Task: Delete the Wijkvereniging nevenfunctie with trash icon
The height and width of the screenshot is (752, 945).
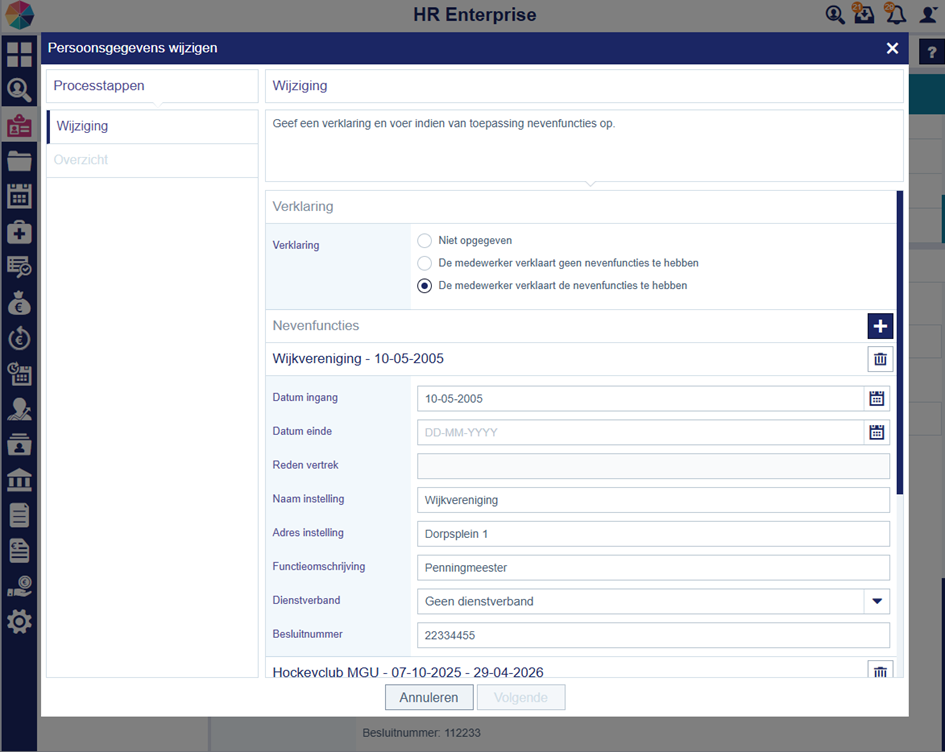Action: (880, 359)
